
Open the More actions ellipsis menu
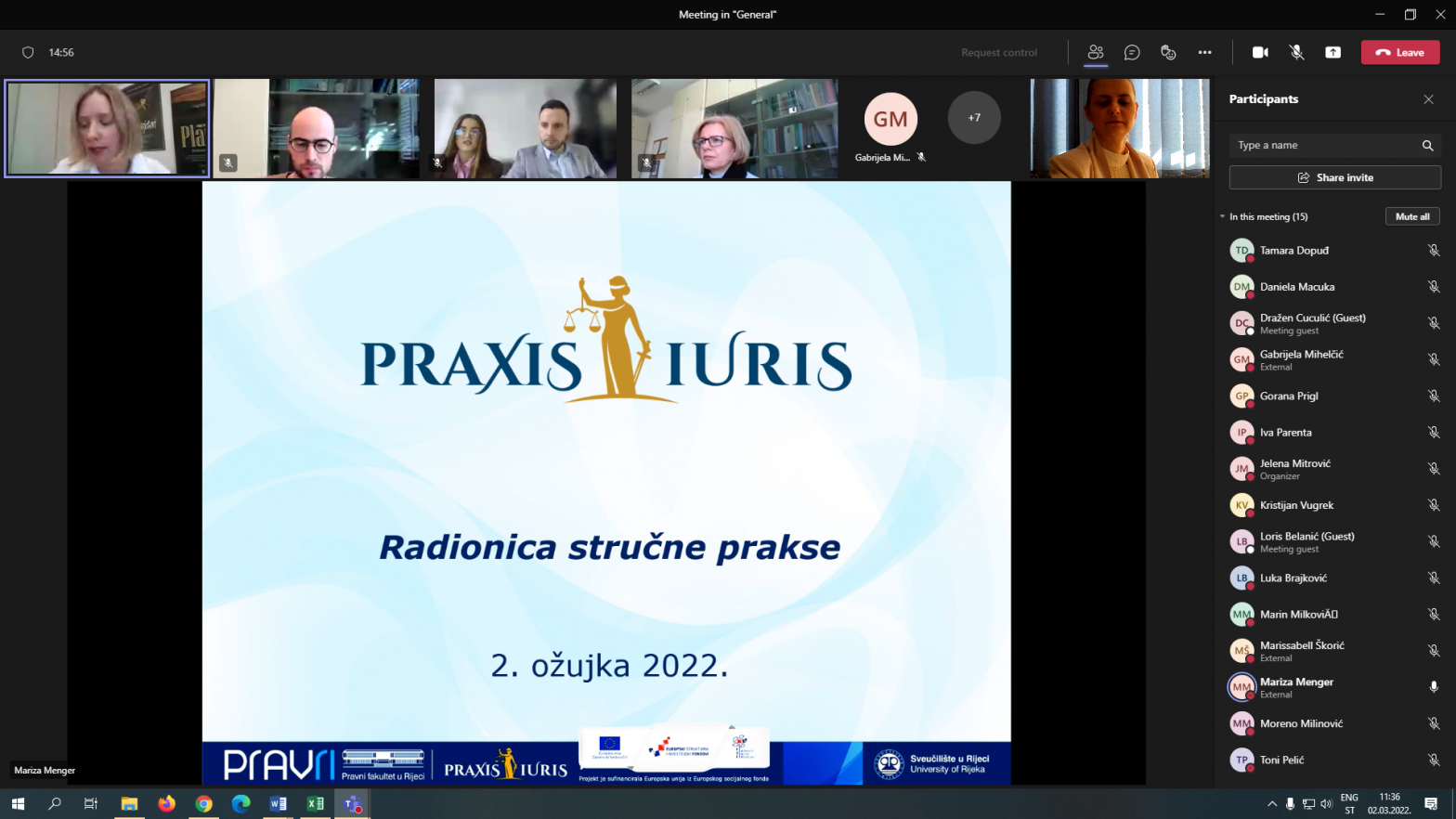1204,52
